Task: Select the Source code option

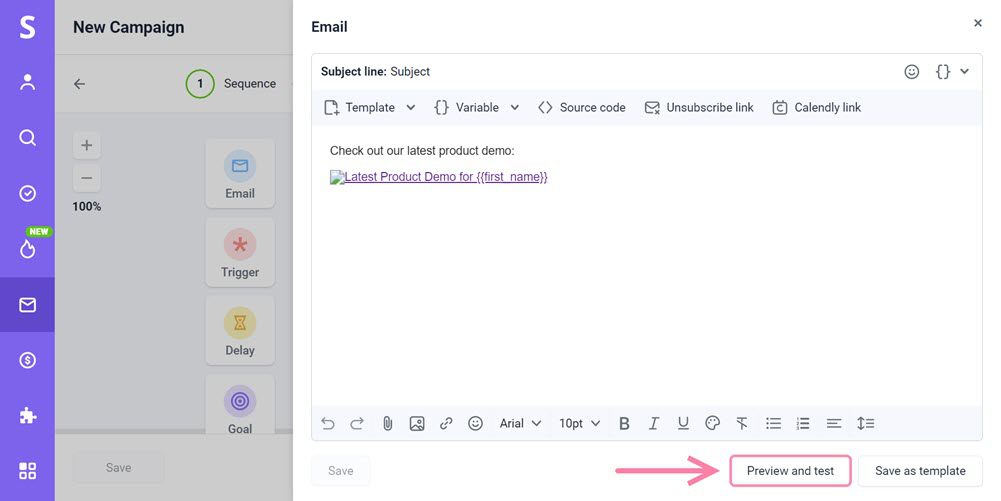Action: point(581,107)
